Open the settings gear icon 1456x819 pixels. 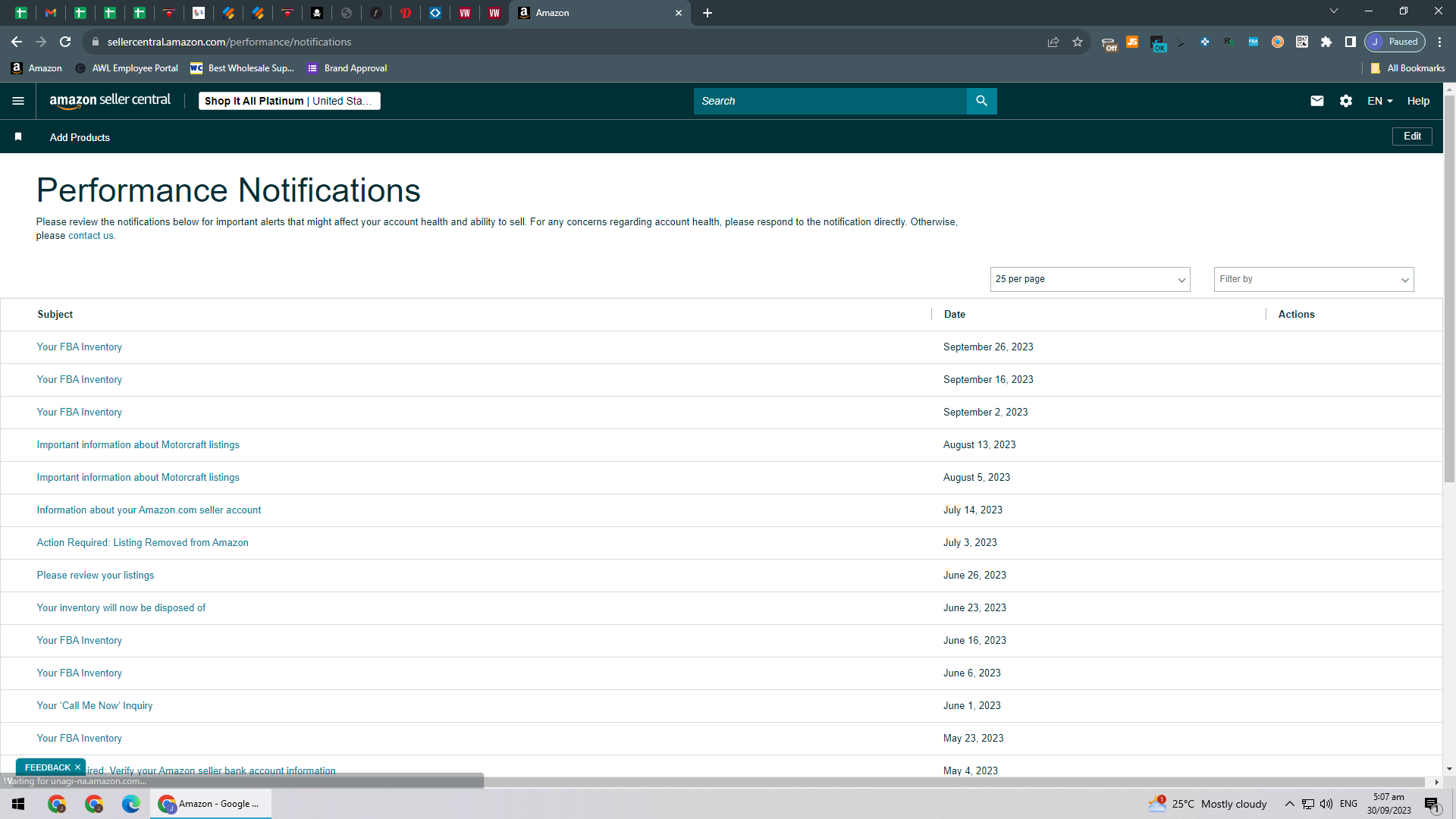click(x=1346, y=101)
